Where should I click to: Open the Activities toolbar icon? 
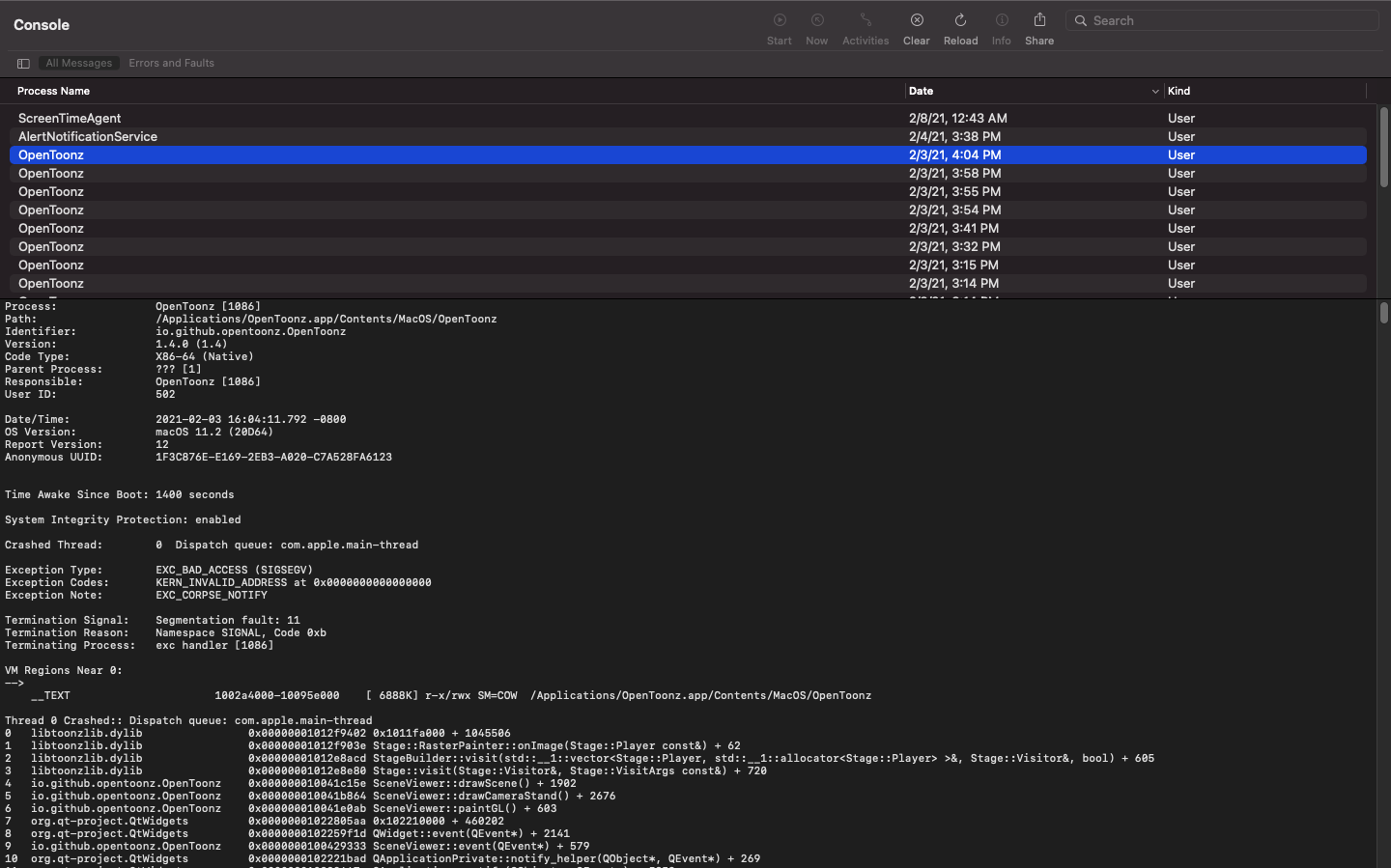pyautogui.click(x=866, y=20)
